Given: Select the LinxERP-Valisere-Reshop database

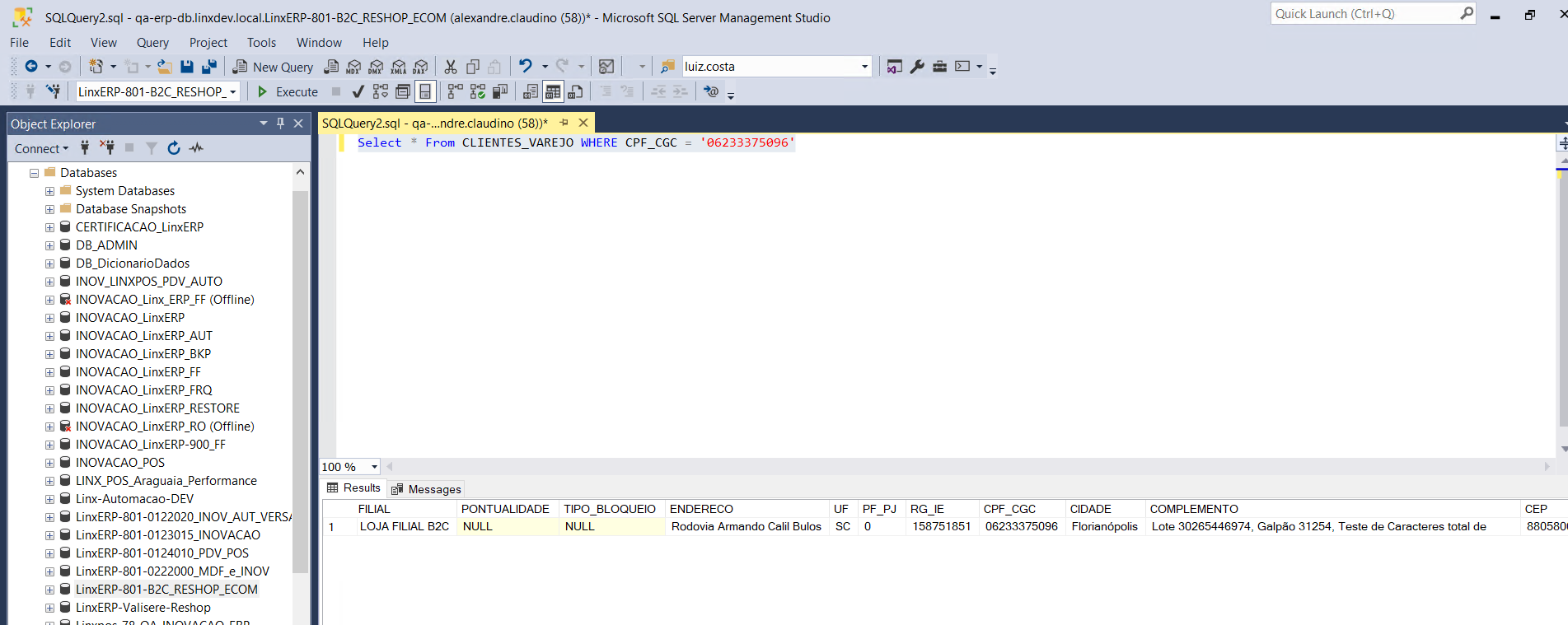Looking at the screenshot, I should click(x=143, y=608).
